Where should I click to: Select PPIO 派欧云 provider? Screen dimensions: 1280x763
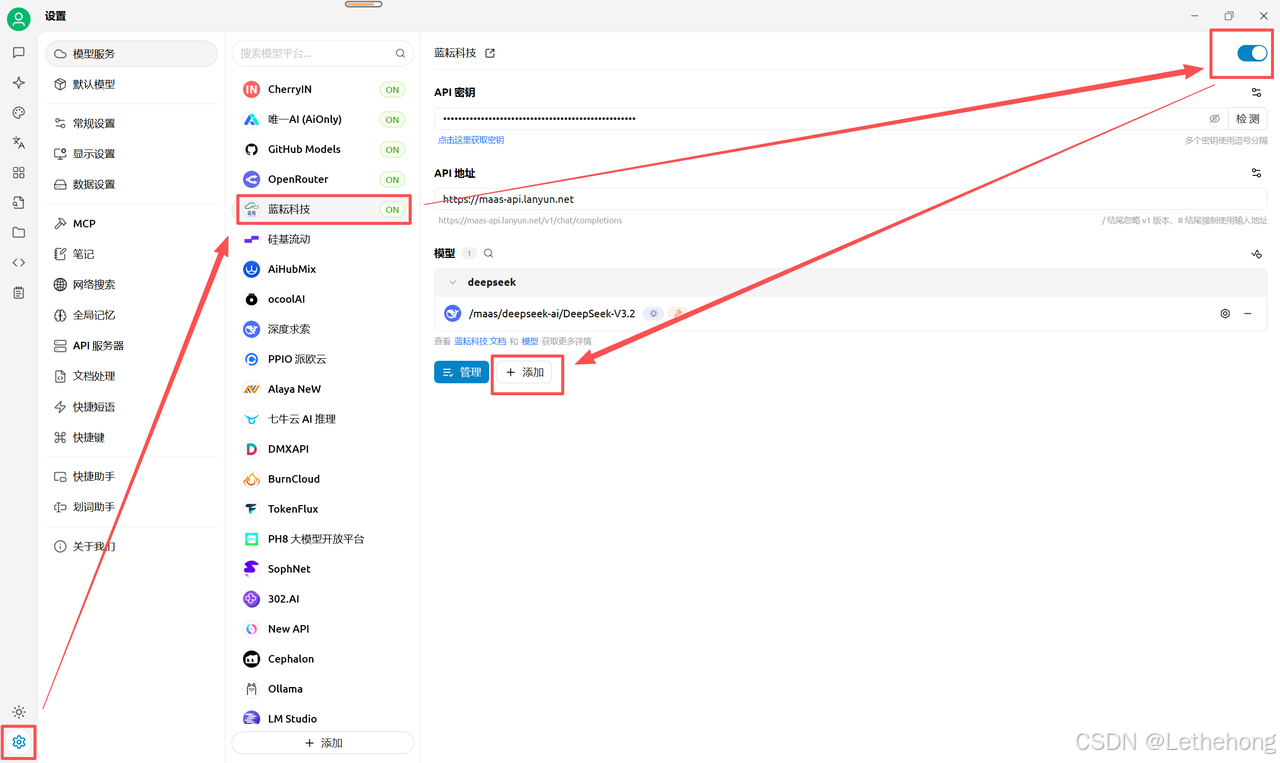[x=323, y=359]
